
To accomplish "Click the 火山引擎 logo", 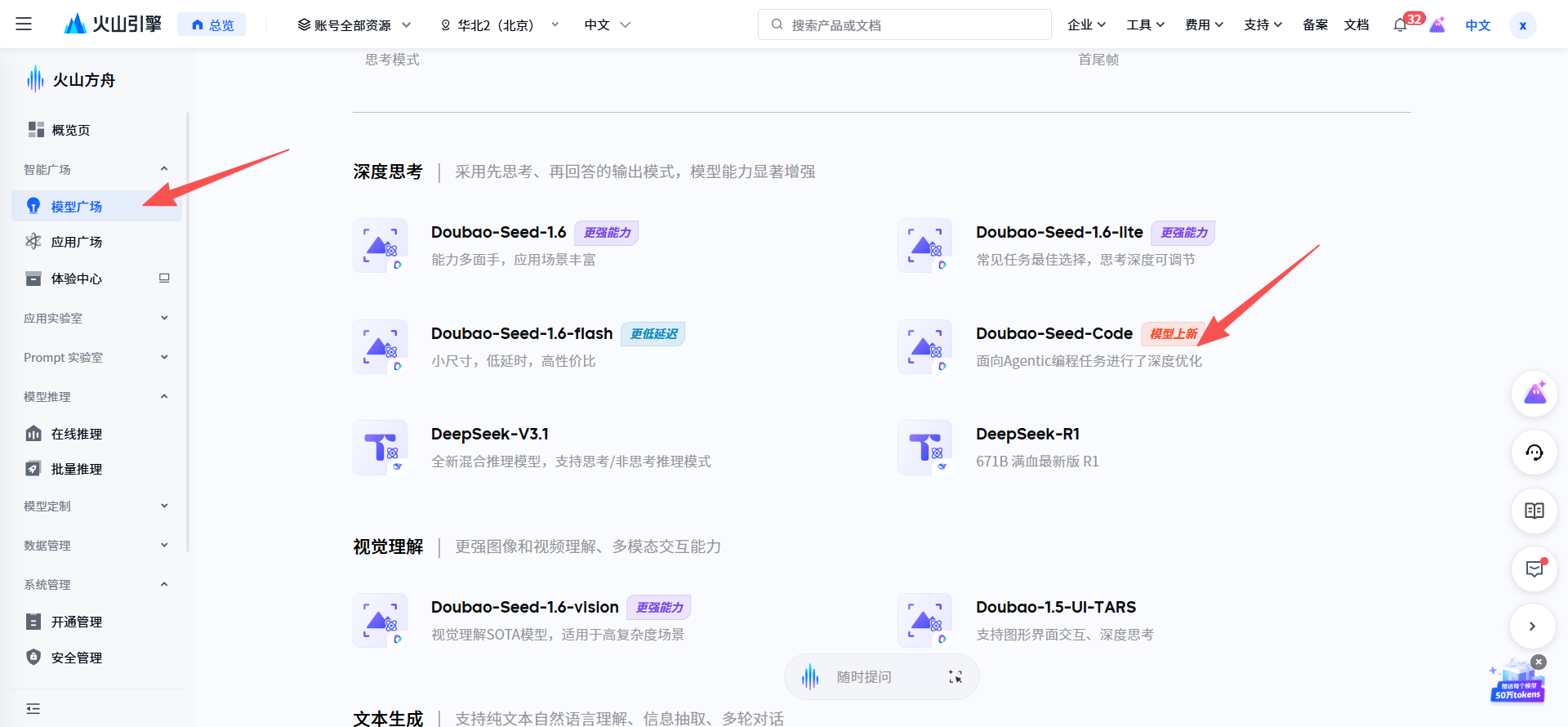I will [113, 25].
